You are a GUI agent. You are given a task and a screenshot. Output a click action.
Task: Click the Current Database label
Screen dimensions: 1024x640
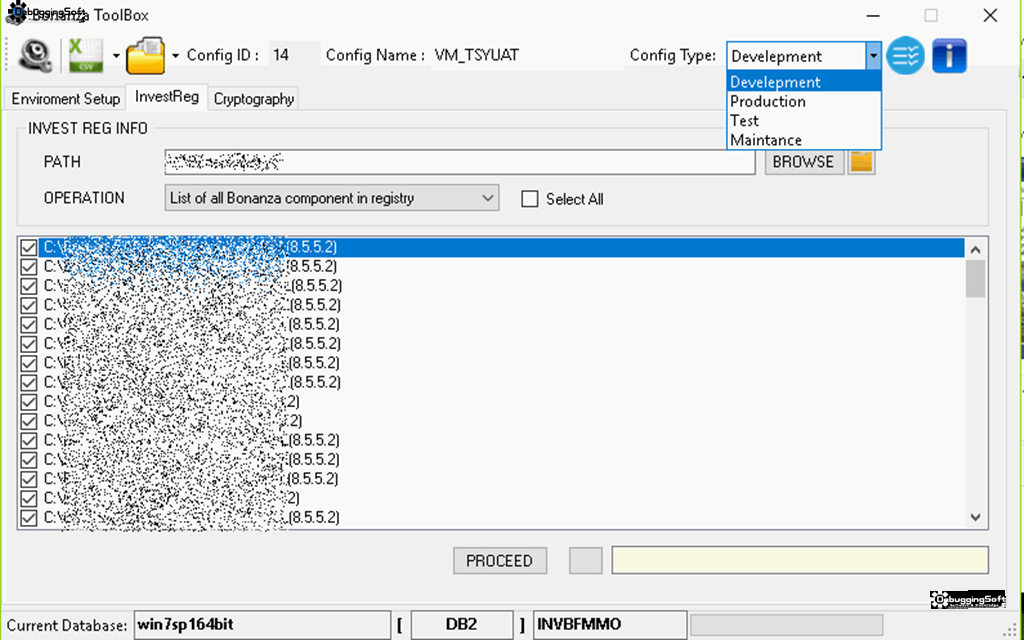pos(67,625)
